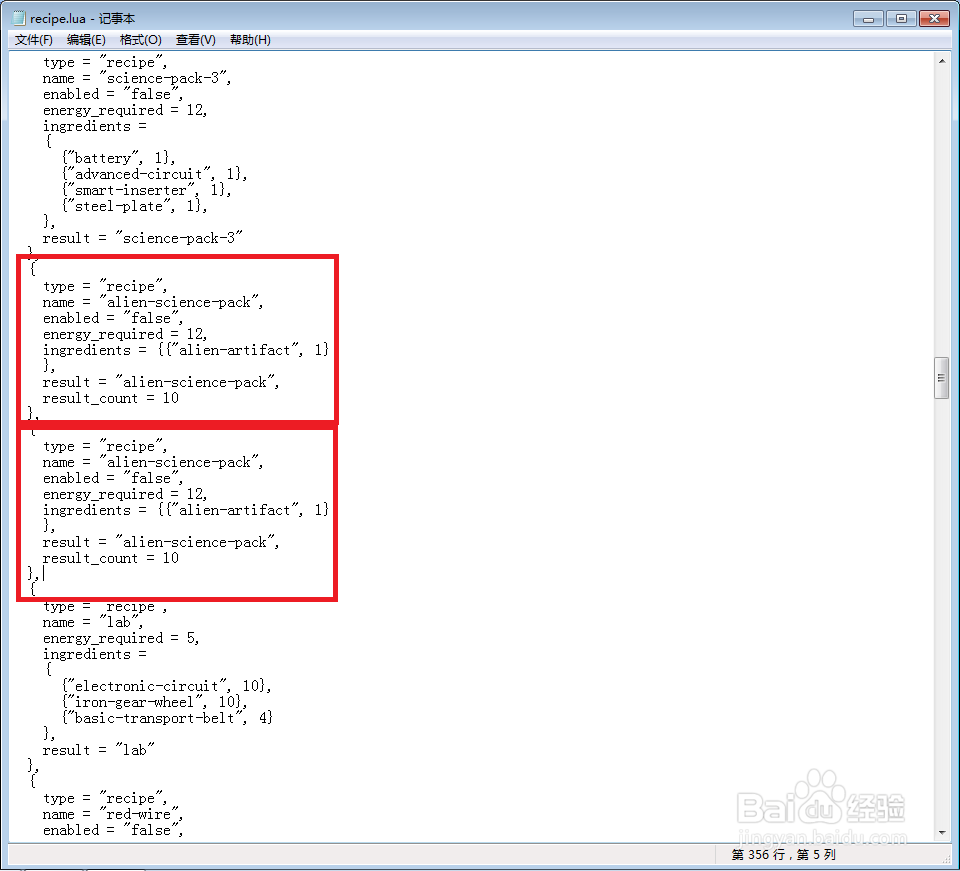The width and height of the screenshot is (960, 871).
Task: Click the {"advanced-circuit", 1} line
Action: [x=155, y=174]
